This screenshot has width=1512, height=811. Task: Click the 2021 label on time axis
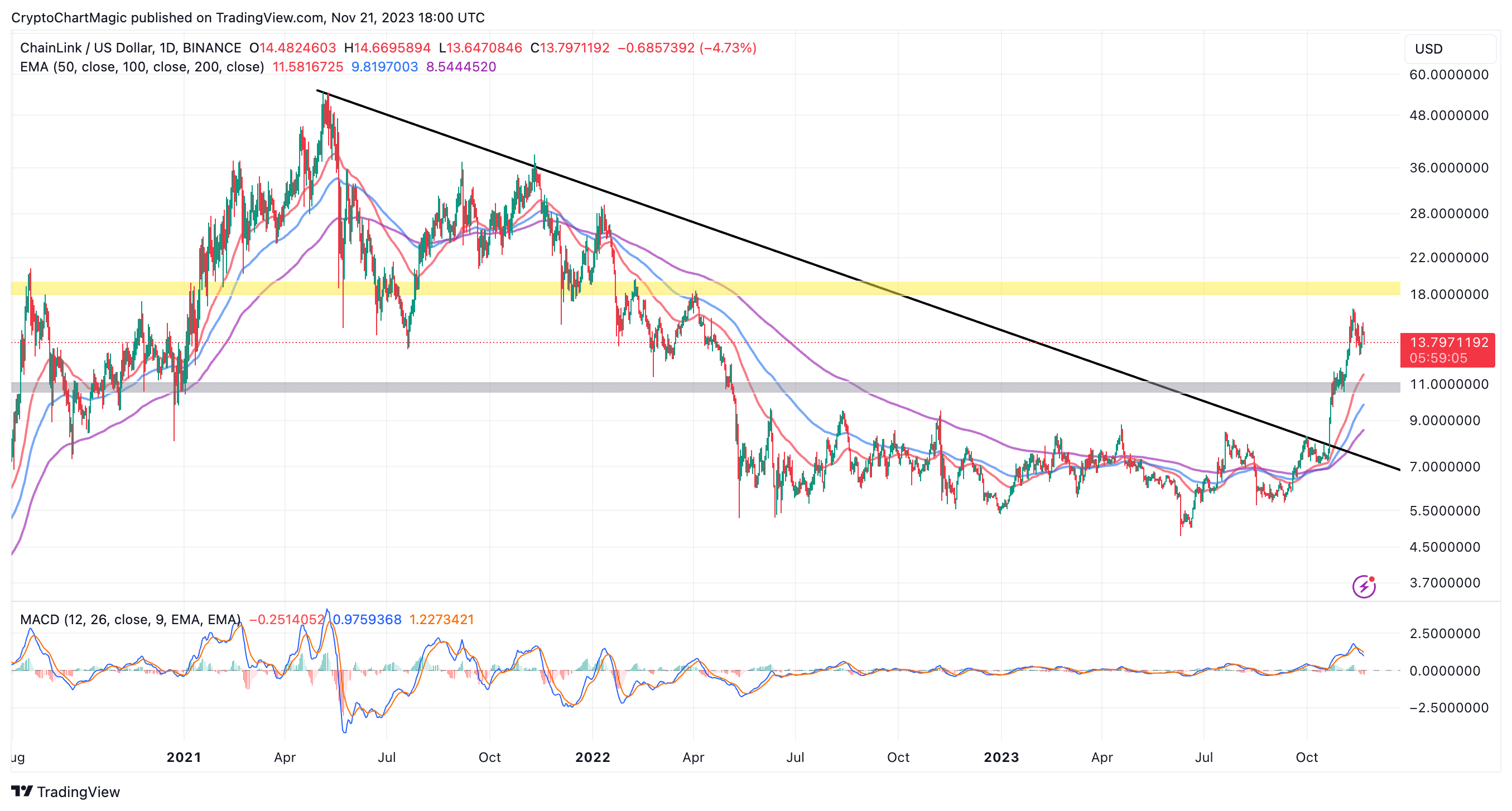click(x=184, y=757)
